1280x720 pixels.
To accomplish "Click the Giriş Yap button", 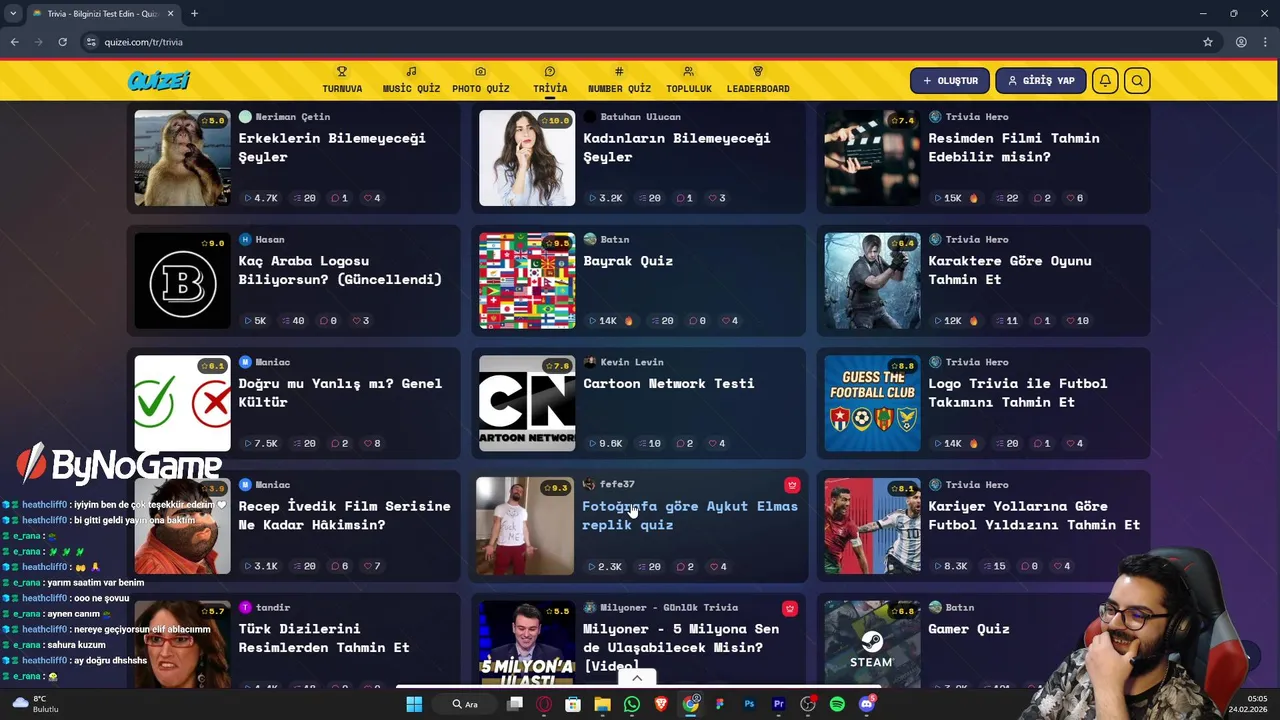I will pos(1041,81).
